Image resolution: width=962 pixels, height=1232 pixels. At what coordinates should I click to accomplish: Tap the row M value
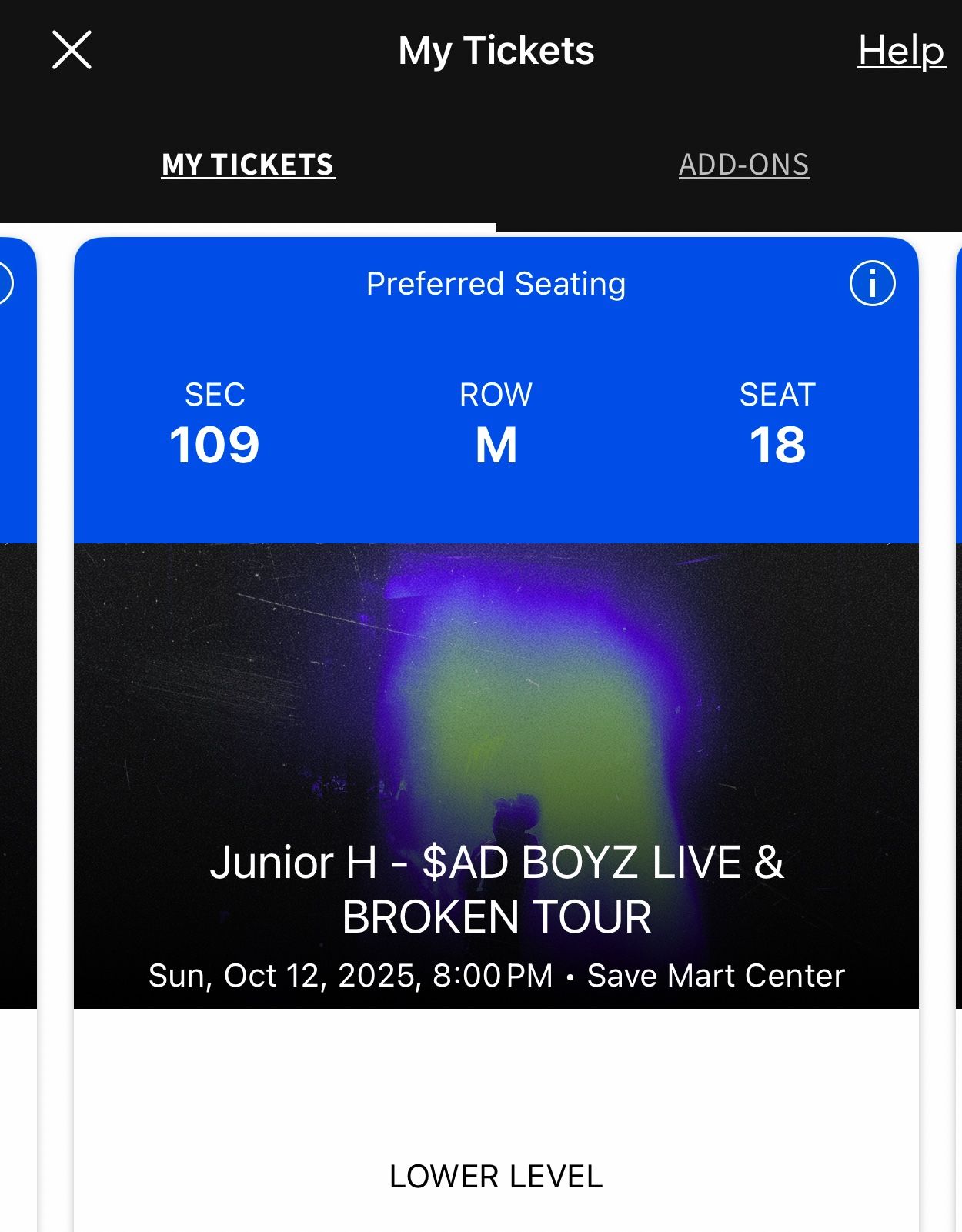pos(496,446)
